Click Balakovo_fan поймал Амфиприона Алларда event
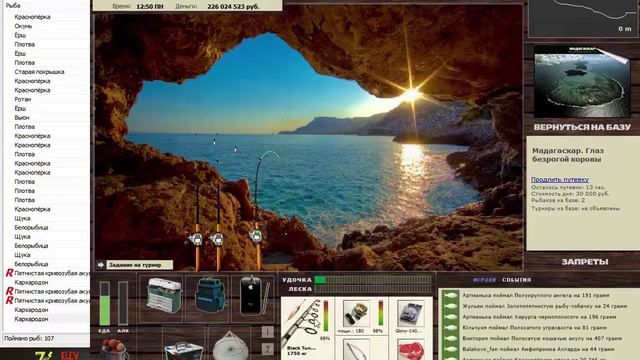The width and height of the screenshot is (640, 360). click(538, 349)
